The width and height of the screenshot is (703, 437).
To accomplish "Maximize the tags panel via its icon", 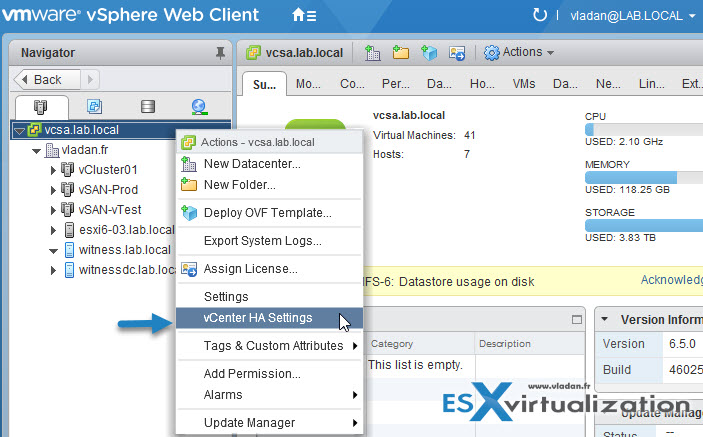I will (x=577, y=320).
